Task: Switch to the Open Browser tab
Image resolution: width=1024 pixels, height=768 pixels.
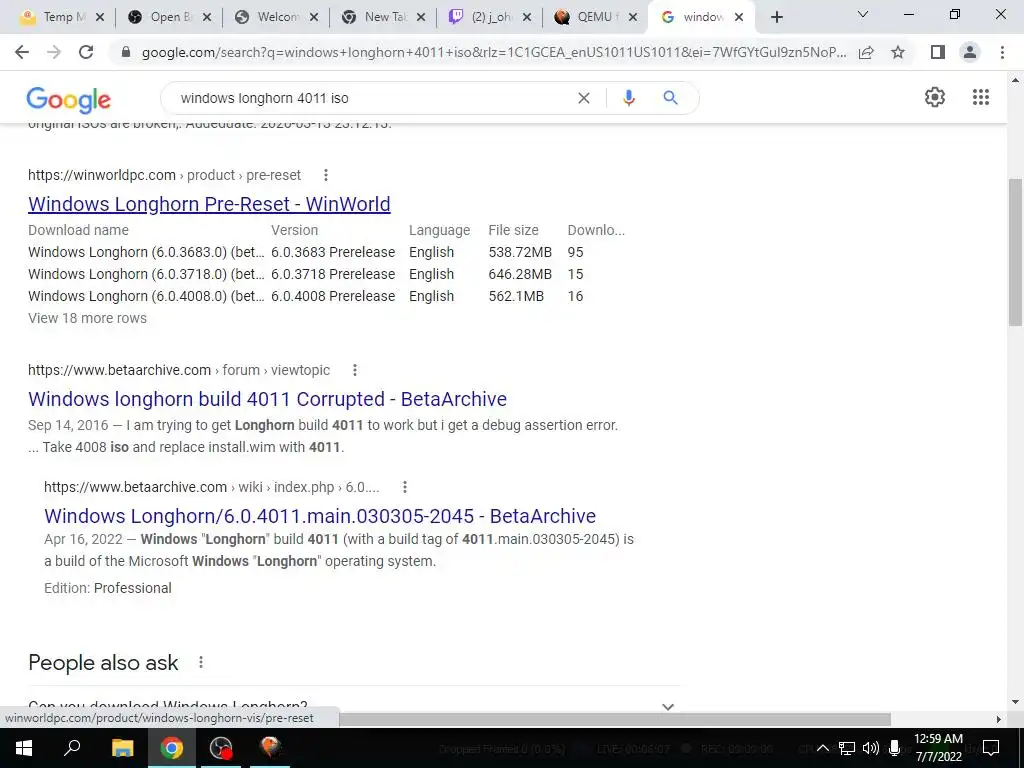Action: (x=168, y=17)
